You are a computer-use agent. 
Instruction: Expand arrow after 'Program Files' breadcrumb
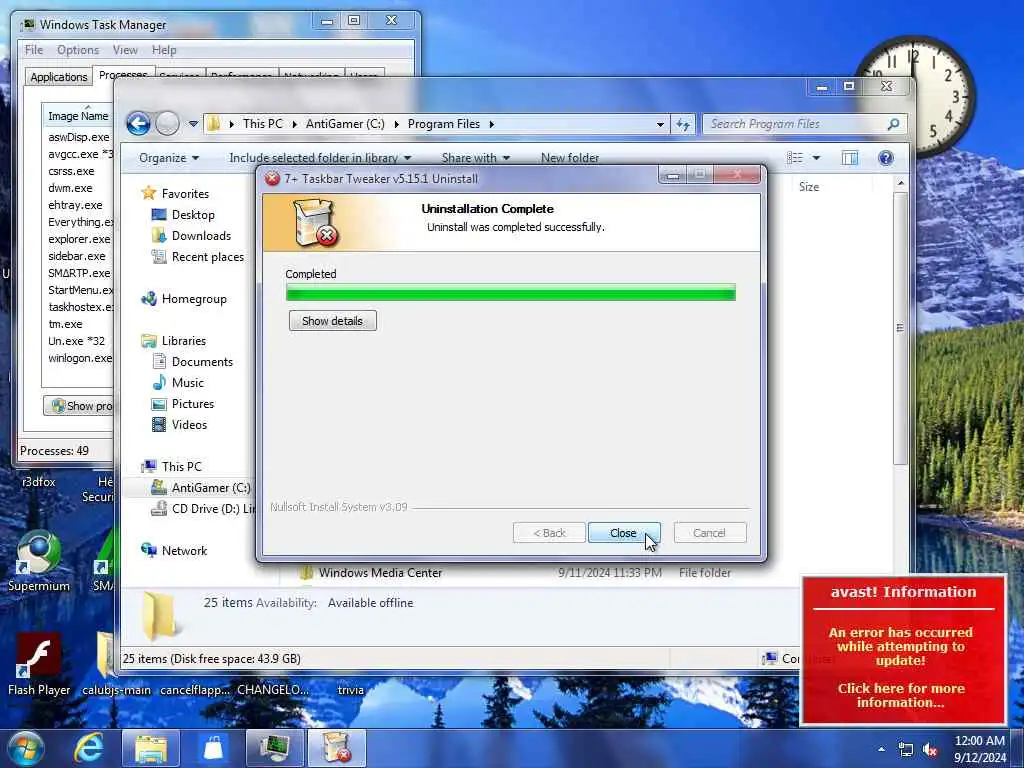coord(491,124)
